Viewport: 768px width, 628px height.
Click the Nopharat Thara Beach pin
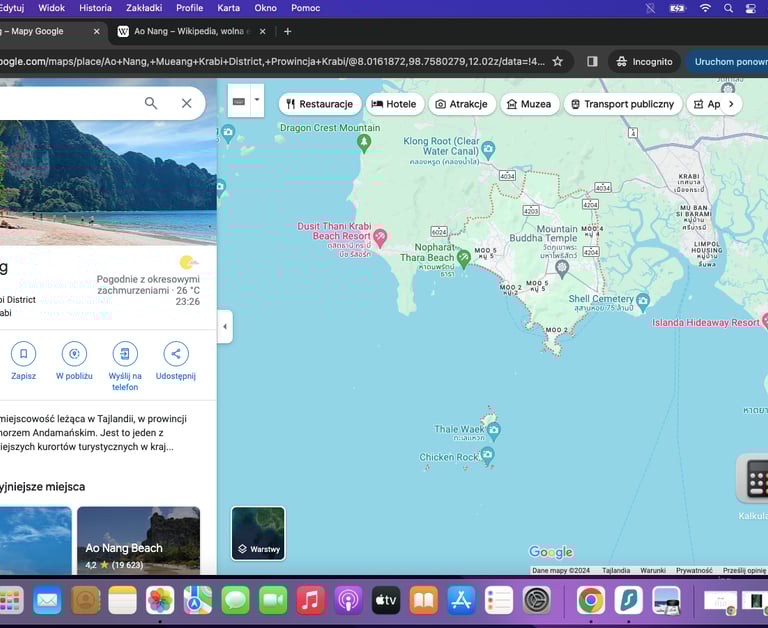click(x=463, y=258)
